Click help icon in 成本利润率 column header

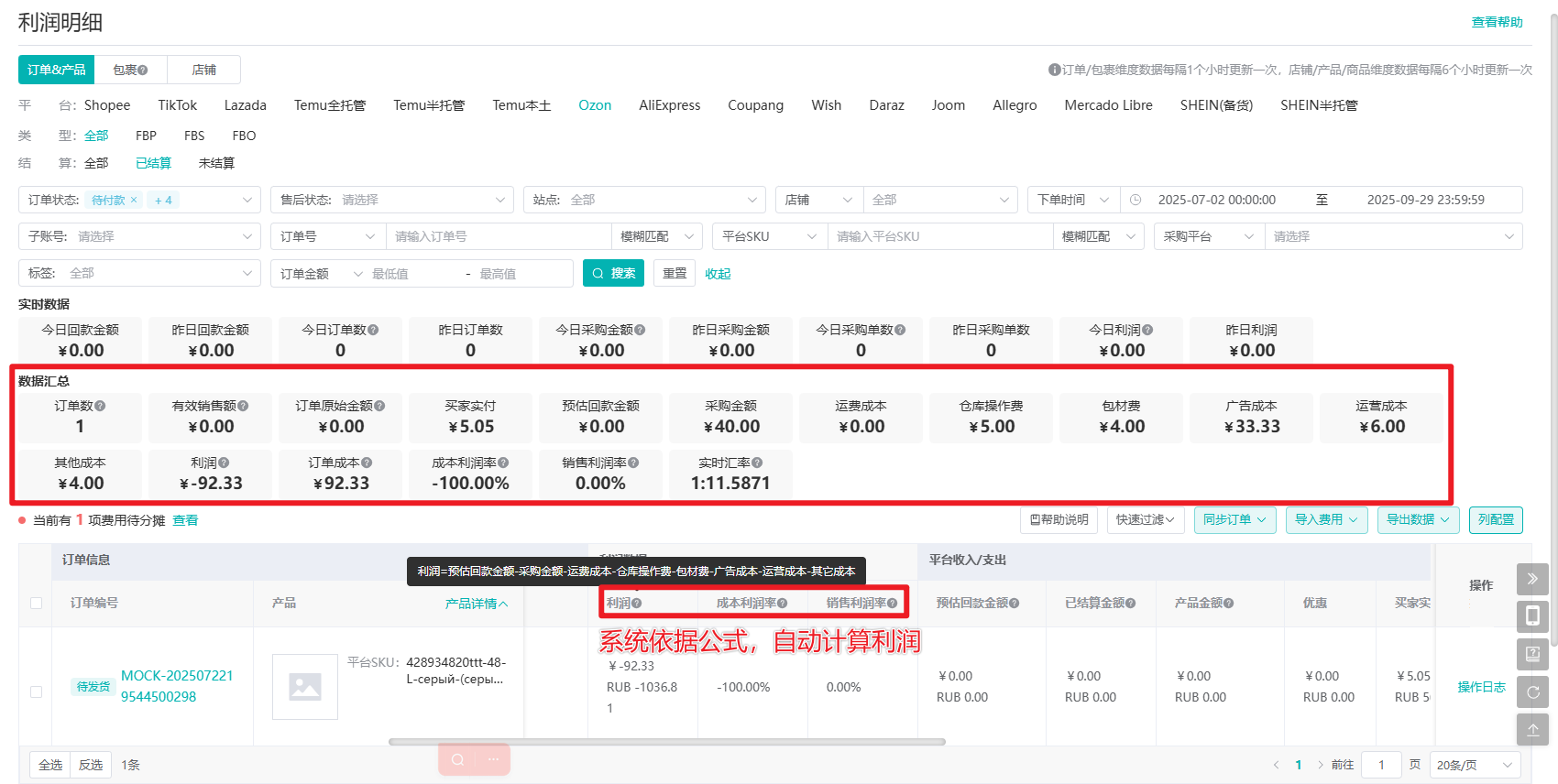point(783,603)
